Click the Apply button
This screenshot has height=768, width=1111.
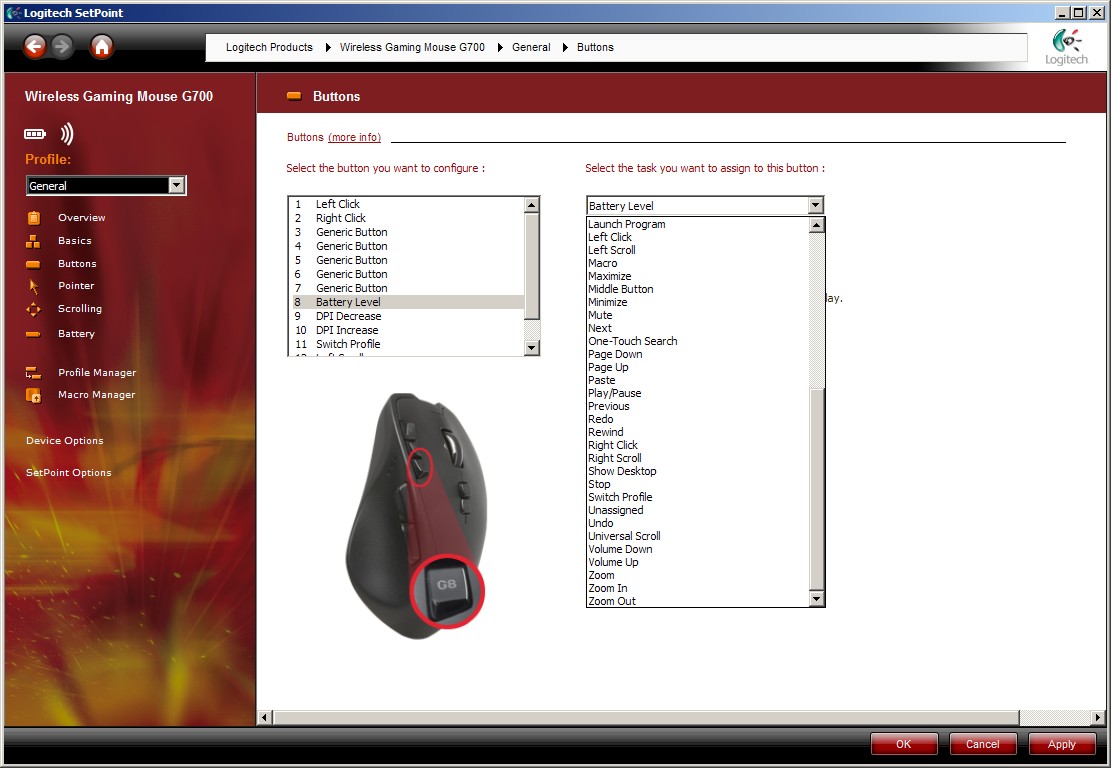(x=1061, y=744)
